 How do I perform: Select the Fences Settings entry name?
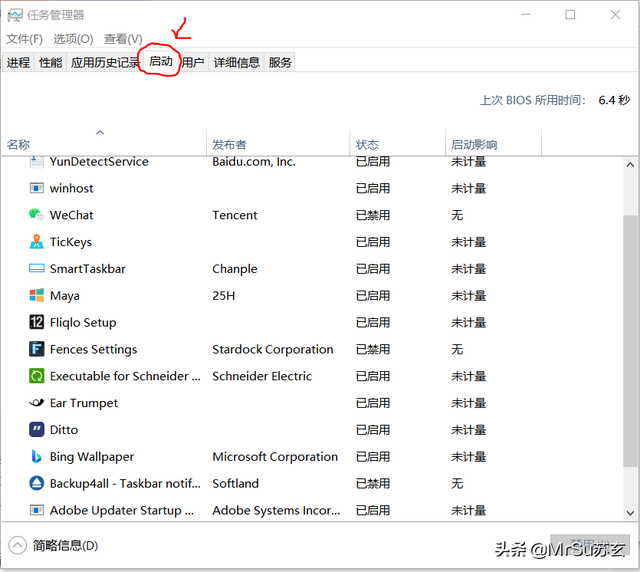pos(93,349)
